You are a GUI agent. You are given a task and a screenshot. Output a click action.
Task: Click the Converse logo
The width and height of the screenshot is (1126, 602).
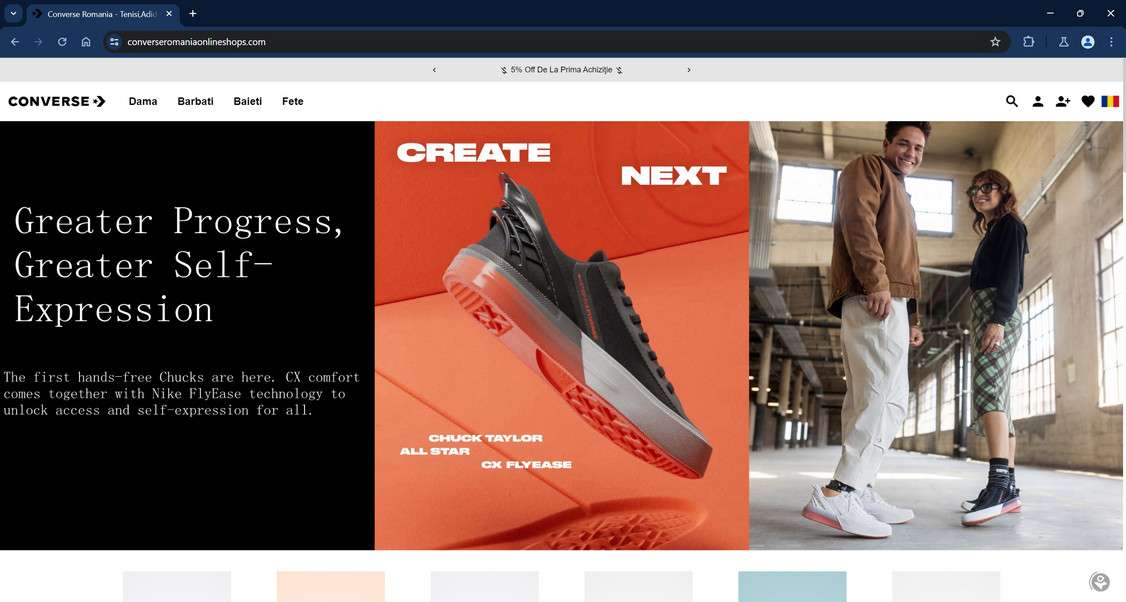57,101
